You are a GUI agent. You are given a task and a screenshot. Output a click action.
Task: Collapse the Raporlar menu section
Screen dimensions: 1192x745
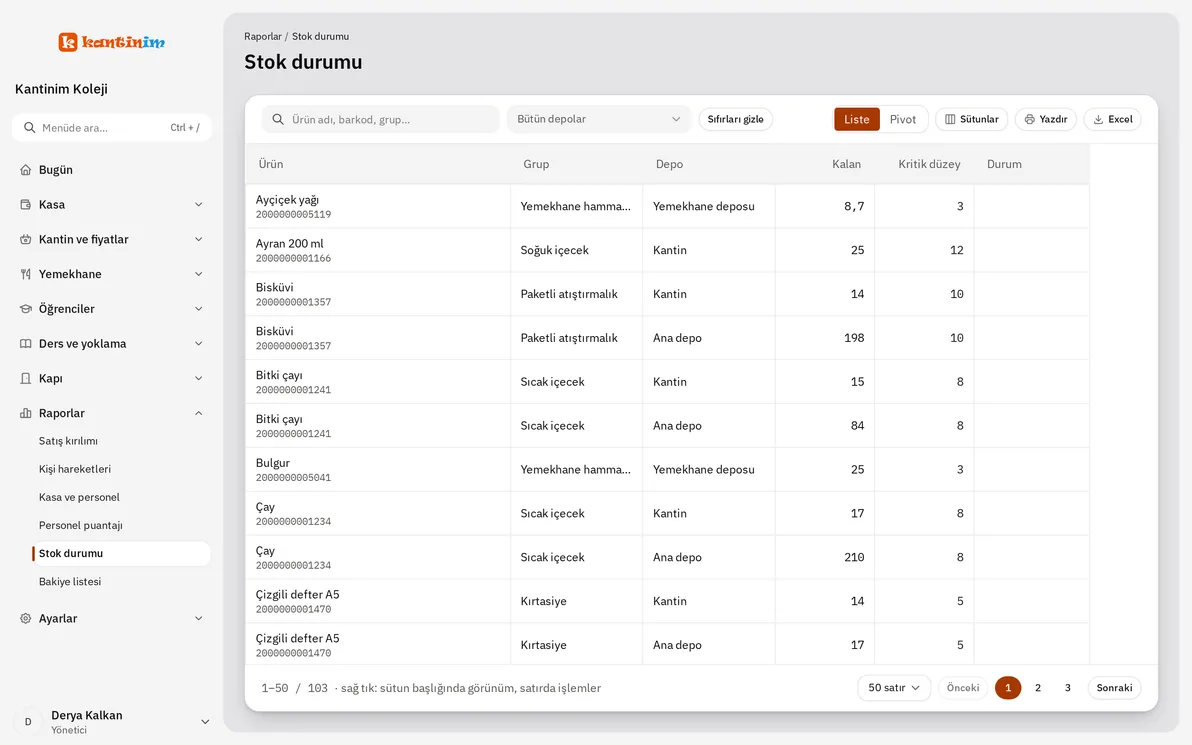[111, 414]
